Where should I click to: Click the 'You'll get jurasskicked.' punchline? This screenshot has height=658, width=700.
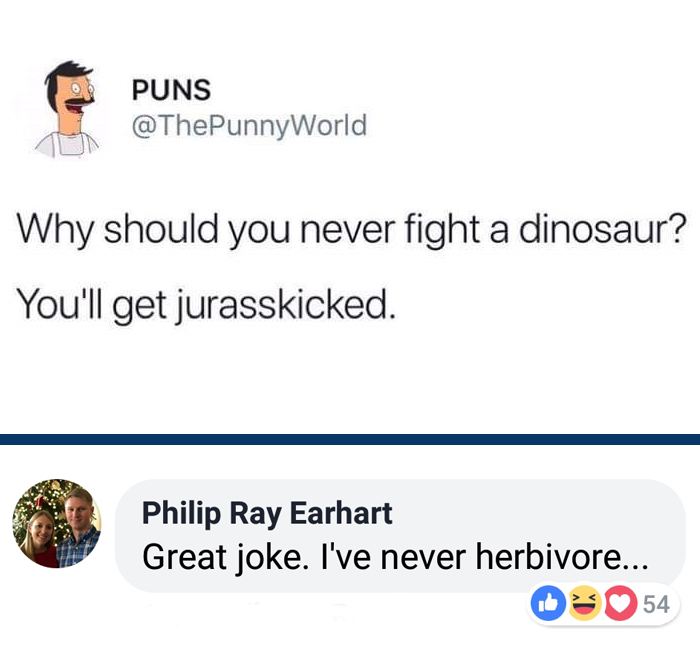[x=206, y=305]
